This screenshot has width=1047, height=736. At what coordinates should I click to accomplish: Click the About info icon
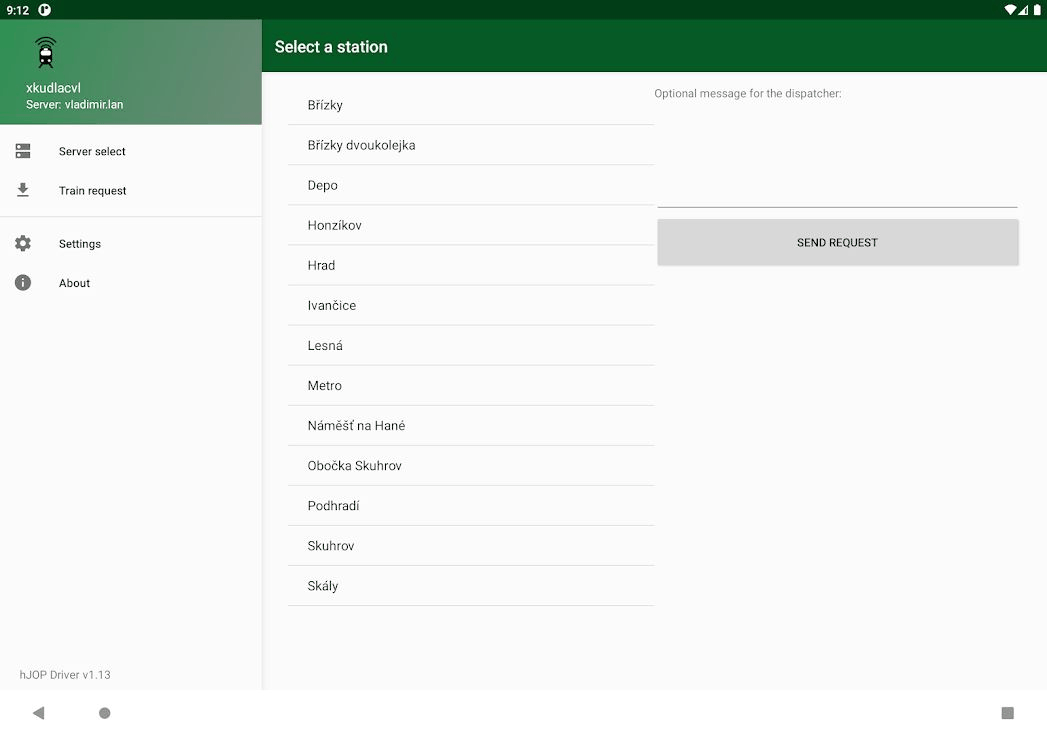(x=22, y=283)
